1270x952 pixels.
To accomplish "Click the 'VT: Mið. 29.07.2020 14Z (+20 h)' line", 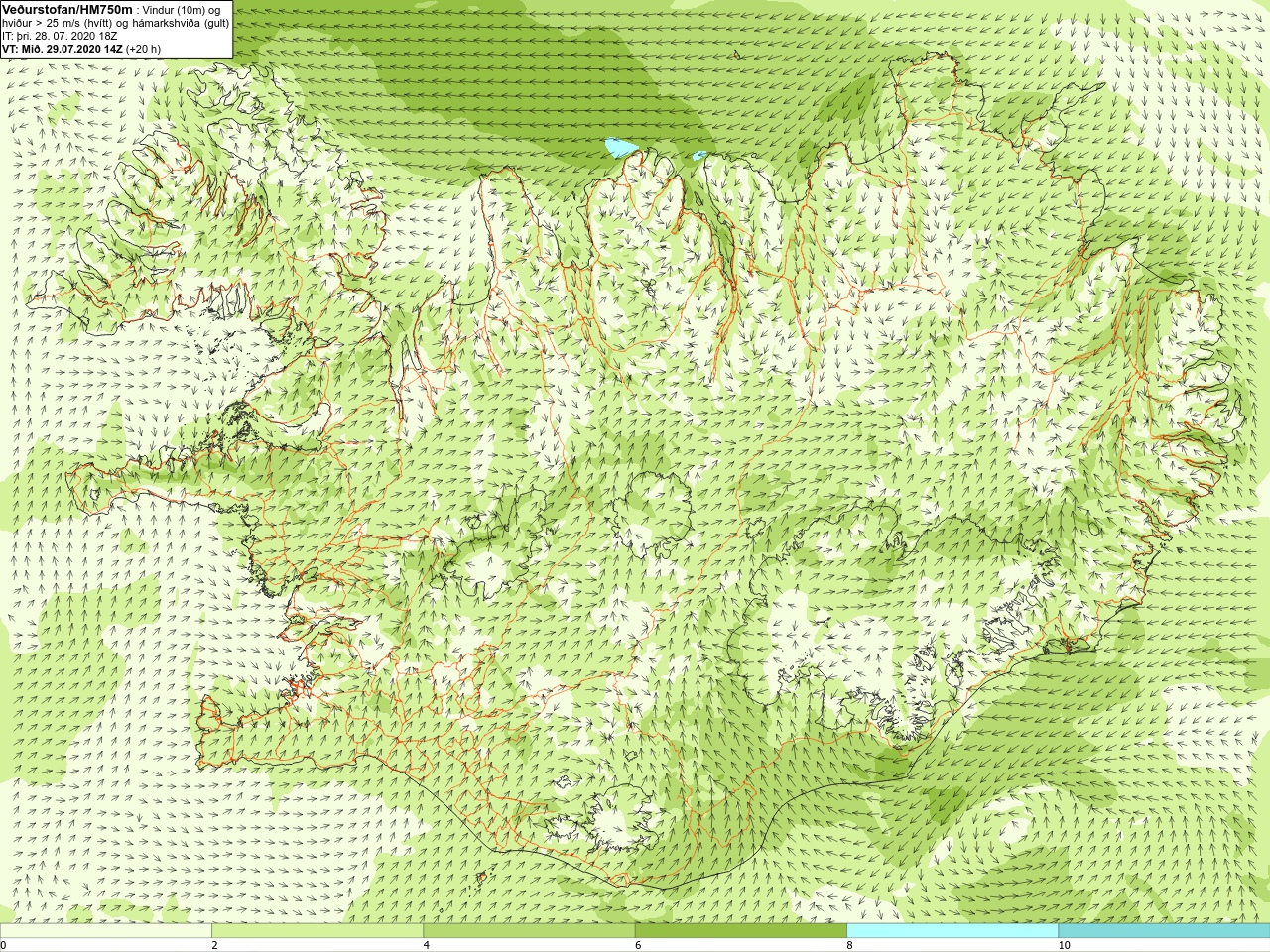I will [x=81, y=49].
